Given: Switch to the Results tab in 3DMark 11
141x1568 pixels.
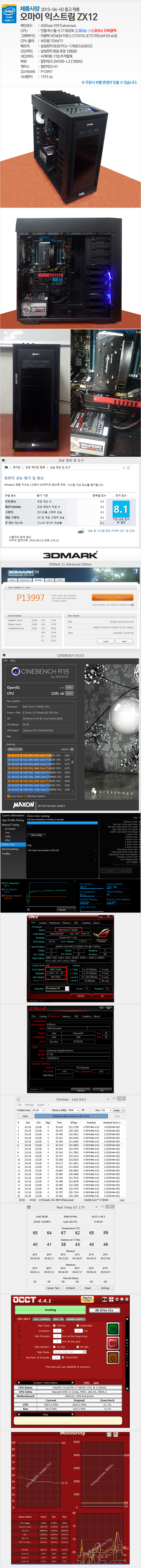Looking at the screenshot, I should (38, 580).
